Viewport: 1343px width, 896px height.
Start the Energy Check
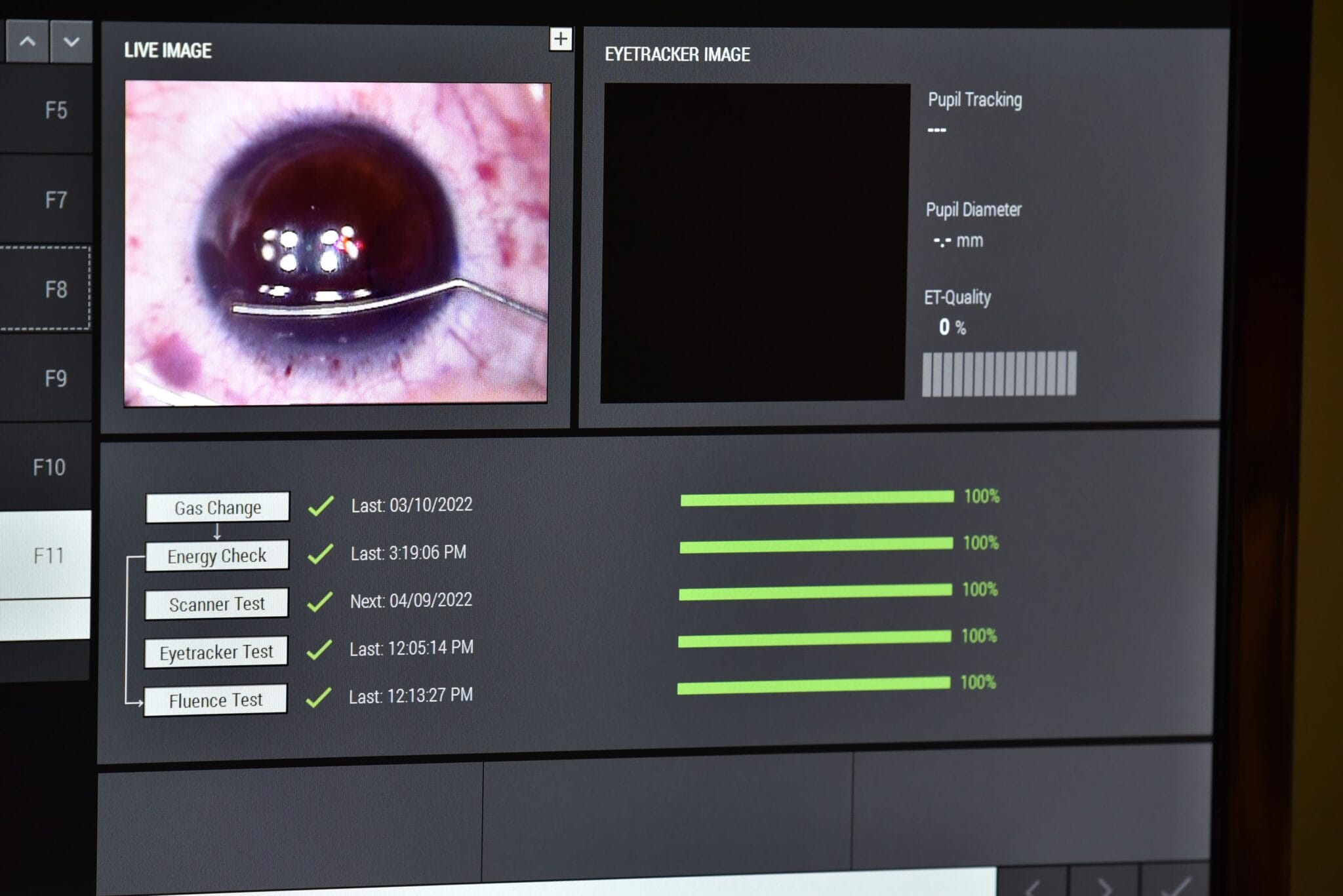point(217,556)
